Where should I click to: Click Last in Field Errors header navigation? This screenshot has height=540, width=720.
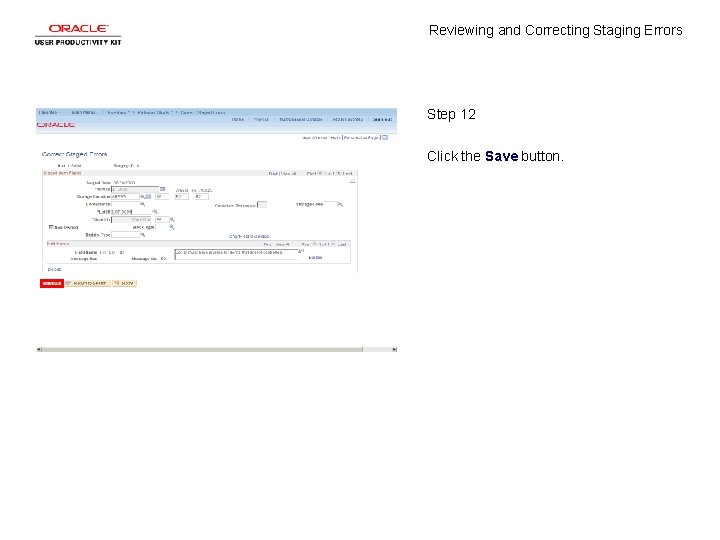click(x=342, y=244)
